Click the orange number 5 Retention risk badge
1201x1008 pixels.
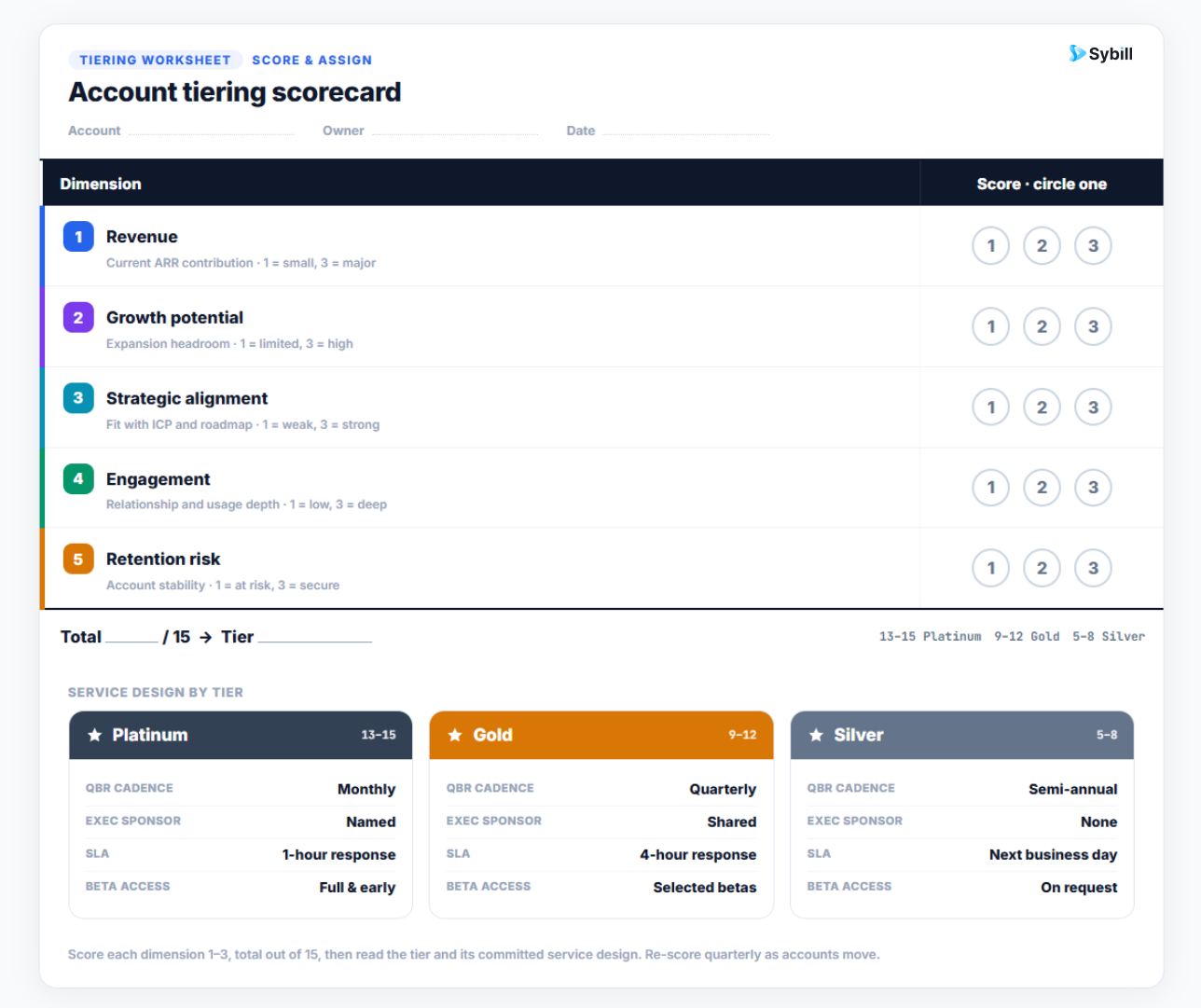(78, 559)
